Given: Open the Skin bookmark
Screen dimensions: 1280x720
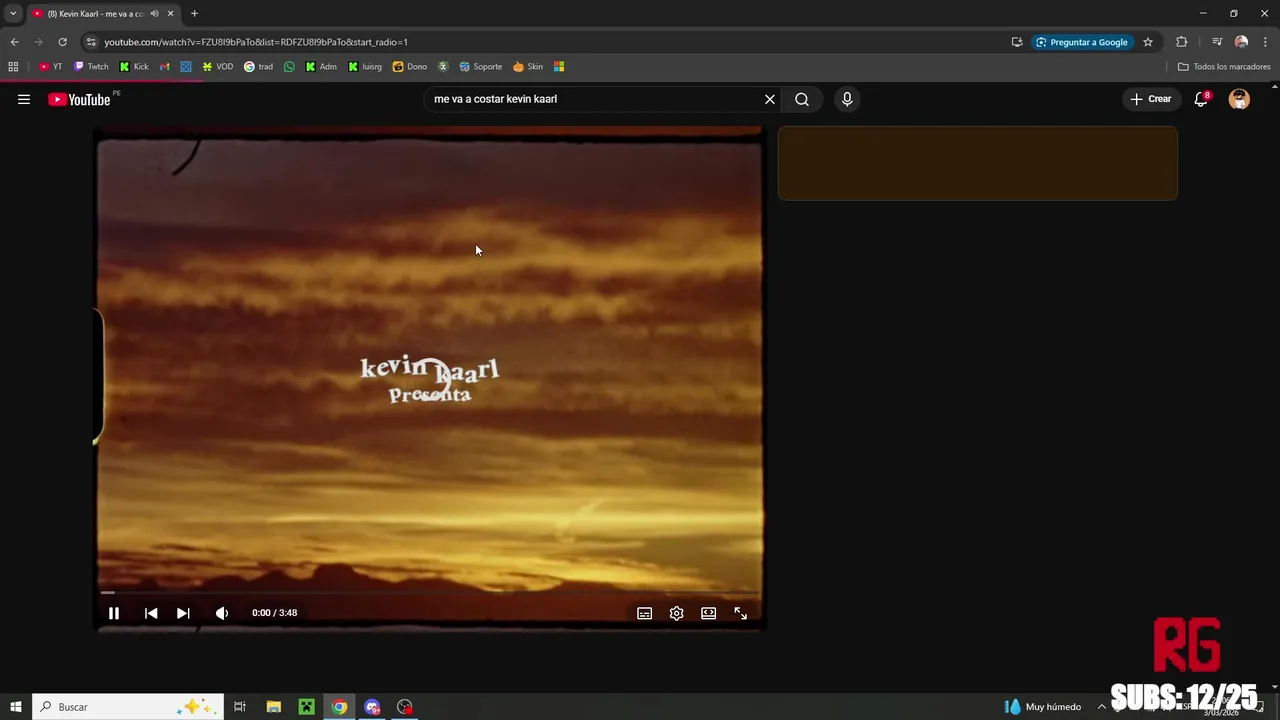Looking at the screenshot, I should point(528,67).
